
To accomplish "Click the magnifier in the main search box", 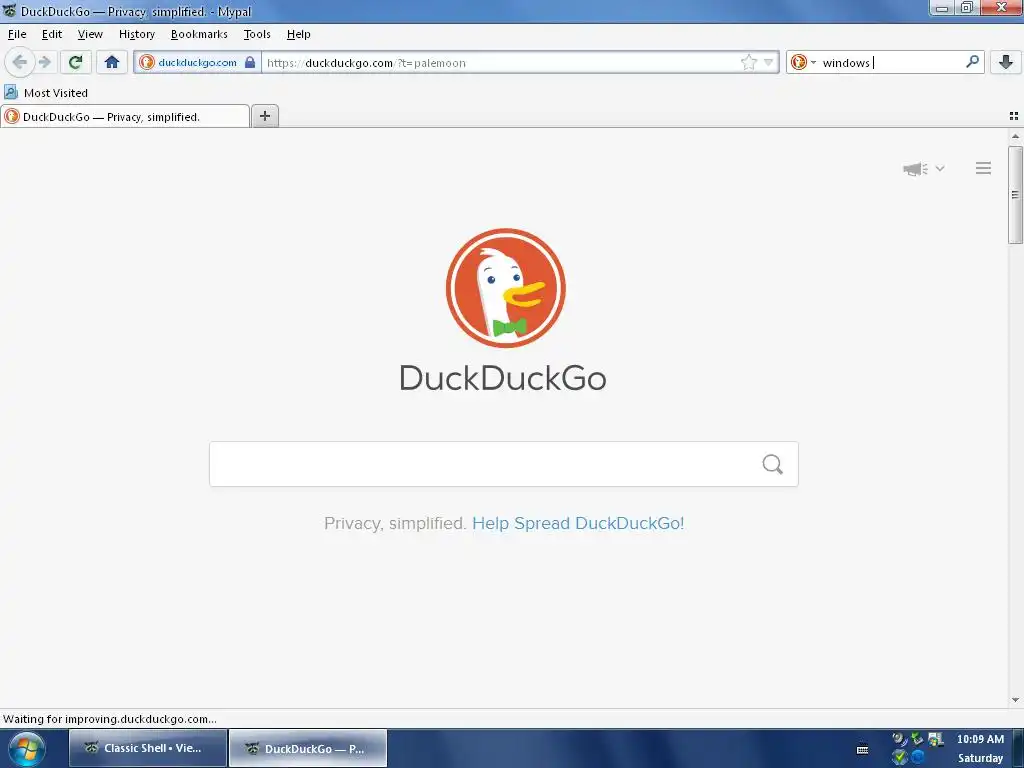I will click(x=773, y=464).
